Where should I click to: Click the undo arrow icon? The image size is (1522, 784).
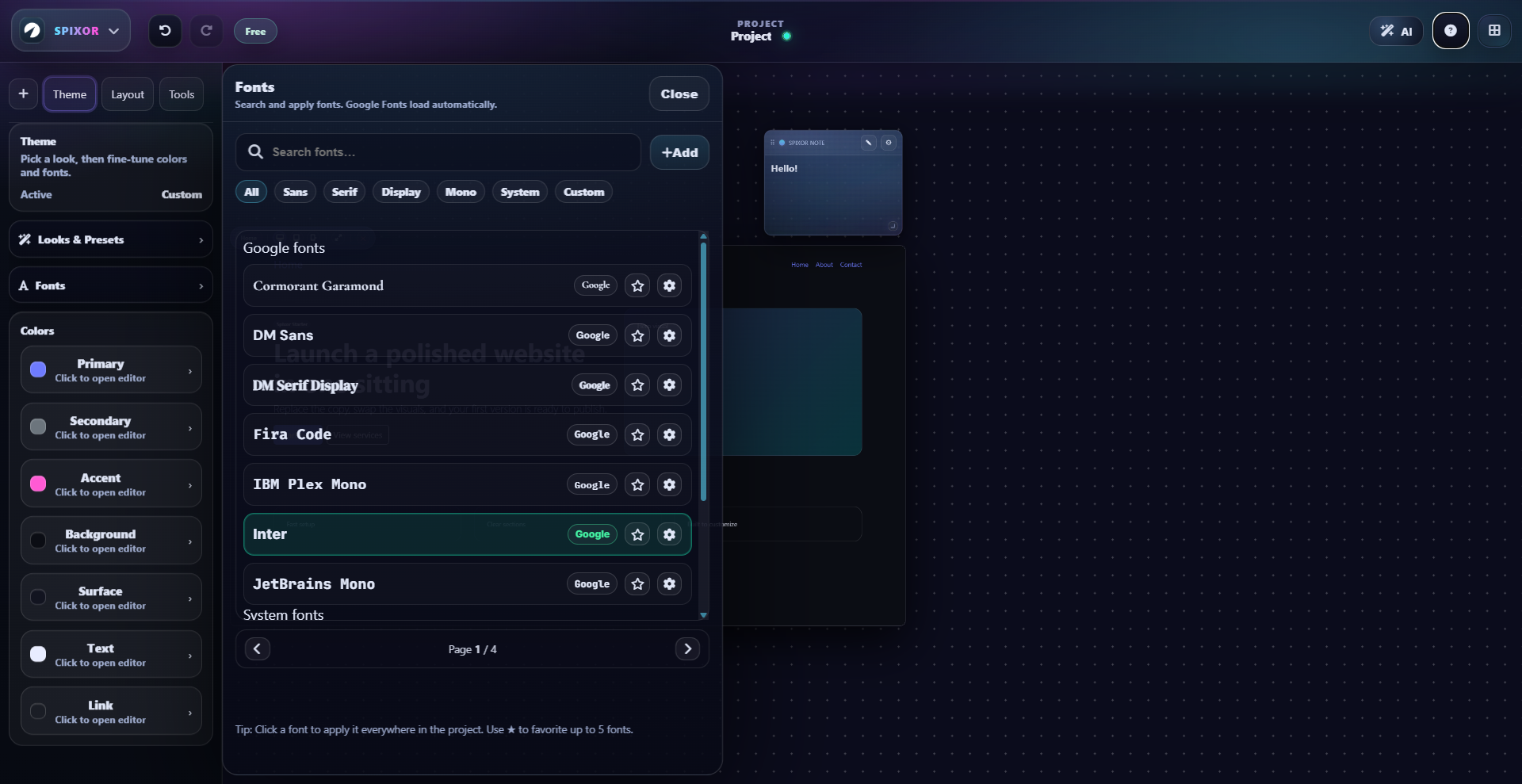pos(164,31)
